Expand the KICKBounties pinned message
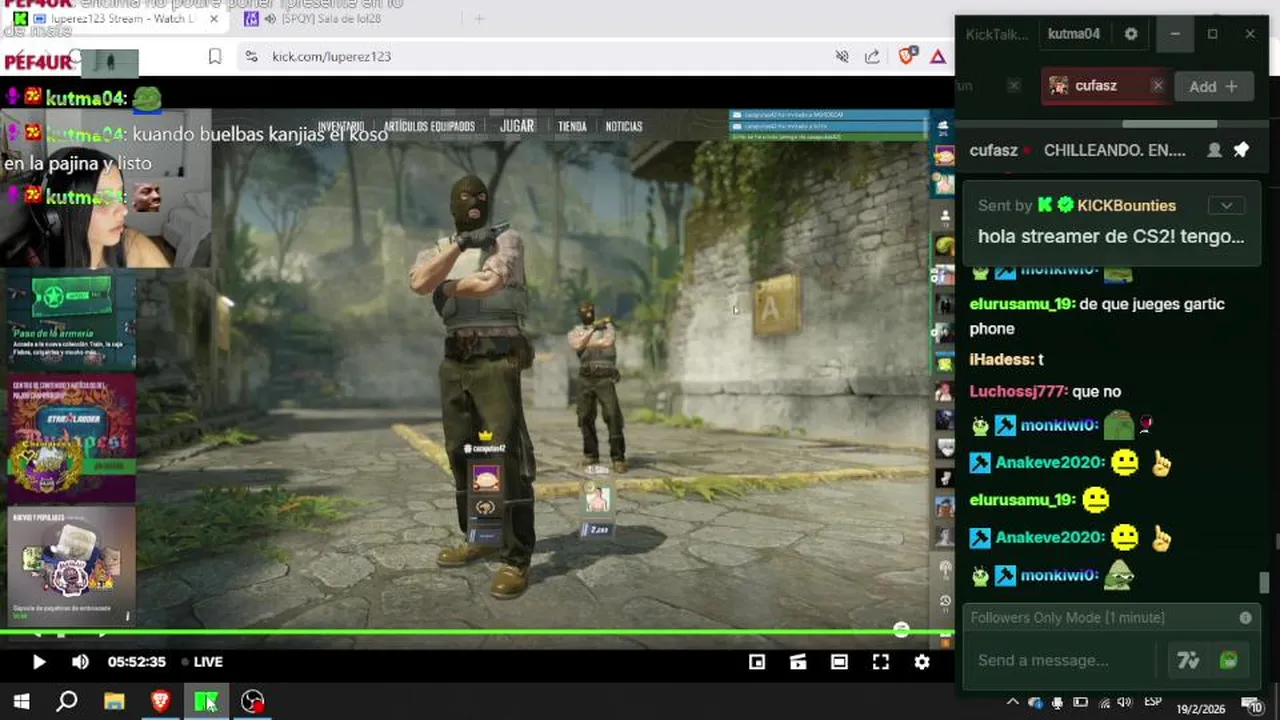Image resolution: width=1280 pixels, height=720 pixels. pos(1226,206)
